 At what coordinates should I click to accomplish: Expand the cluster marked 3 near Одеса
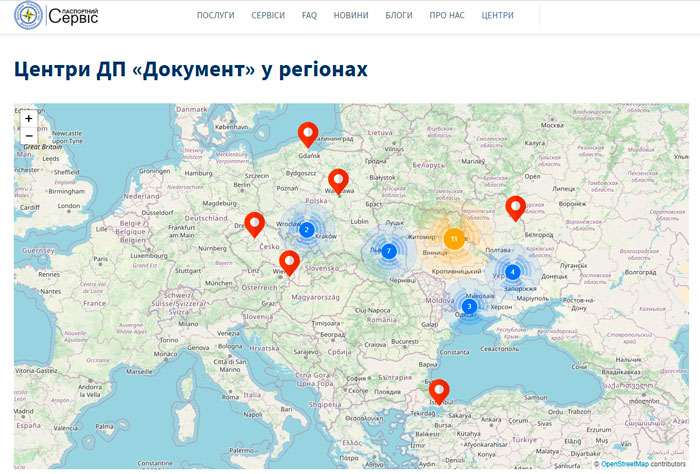(x=469, y=306)
